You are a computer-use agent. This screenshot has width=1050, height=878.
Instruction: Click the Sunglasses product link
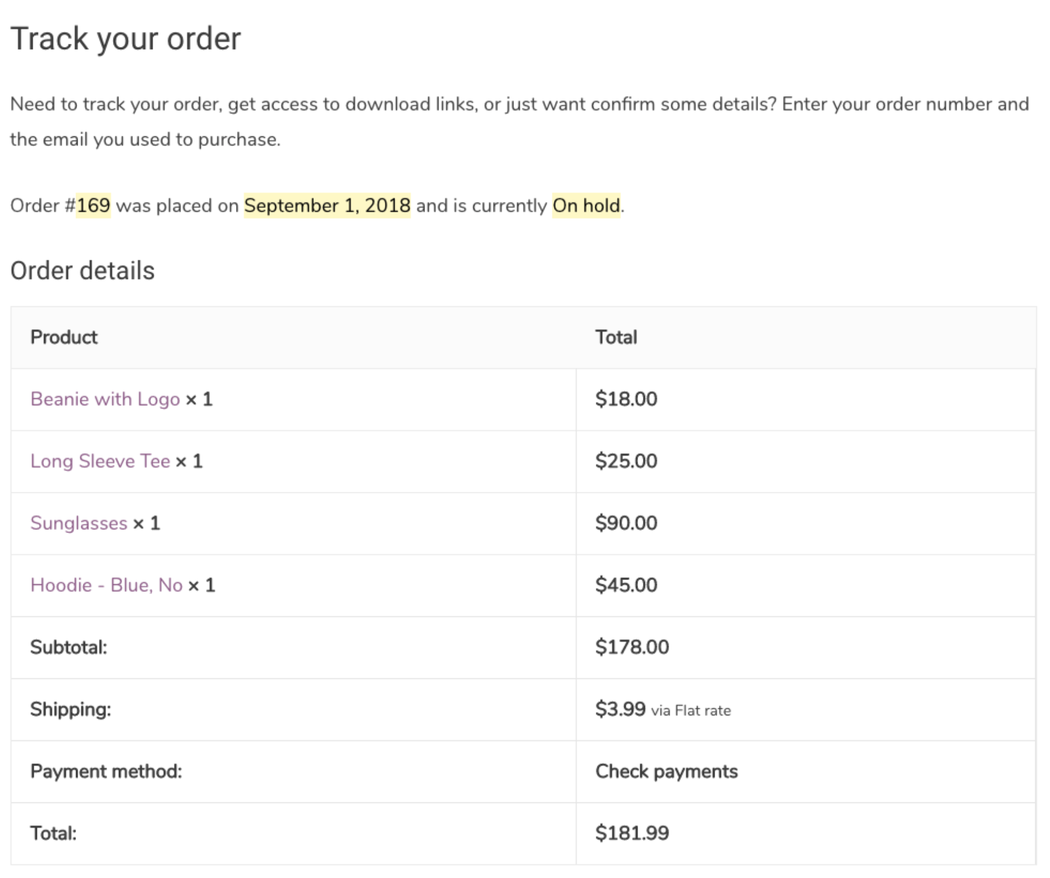79,523
